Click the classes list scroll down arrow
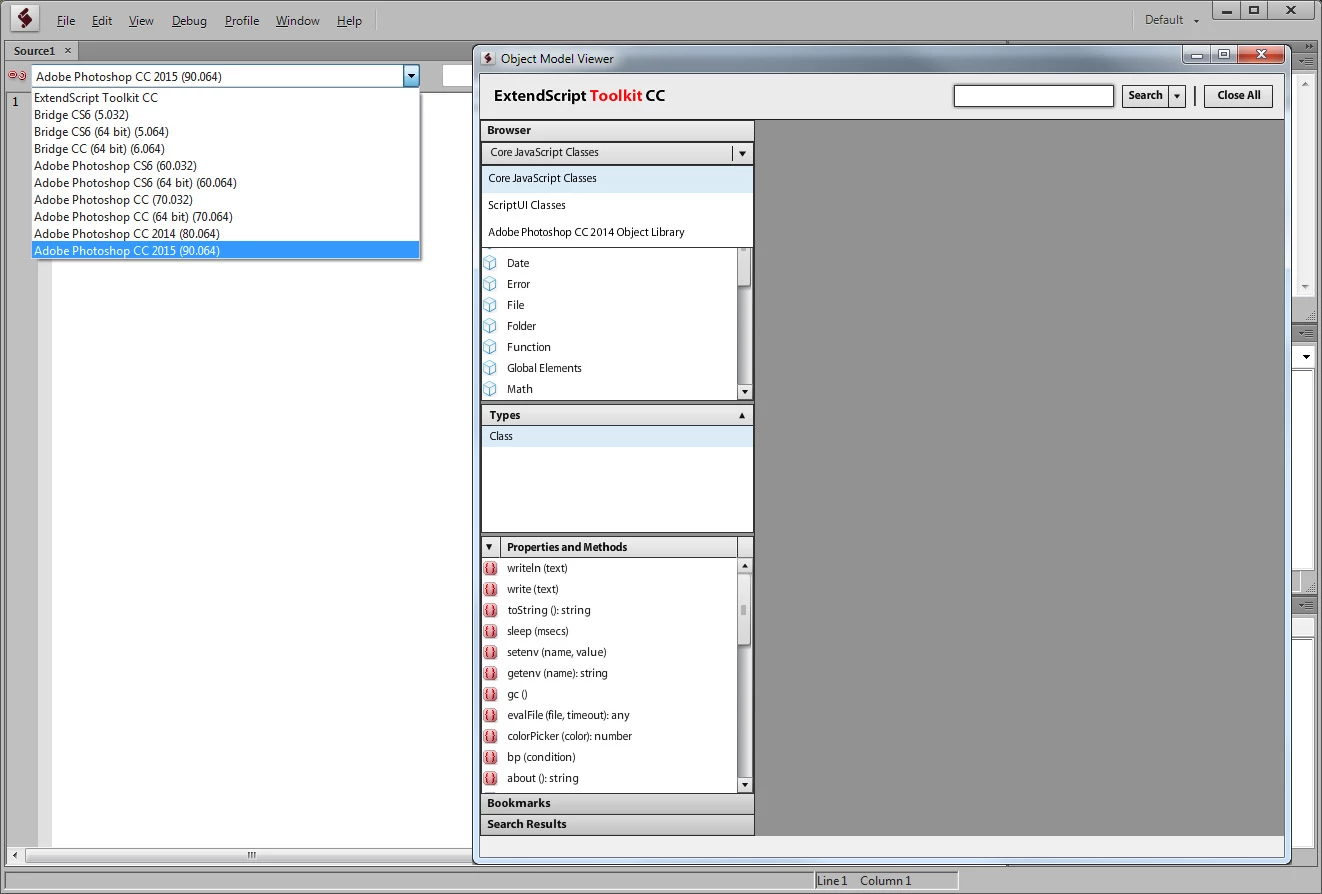 click(744, 392)
